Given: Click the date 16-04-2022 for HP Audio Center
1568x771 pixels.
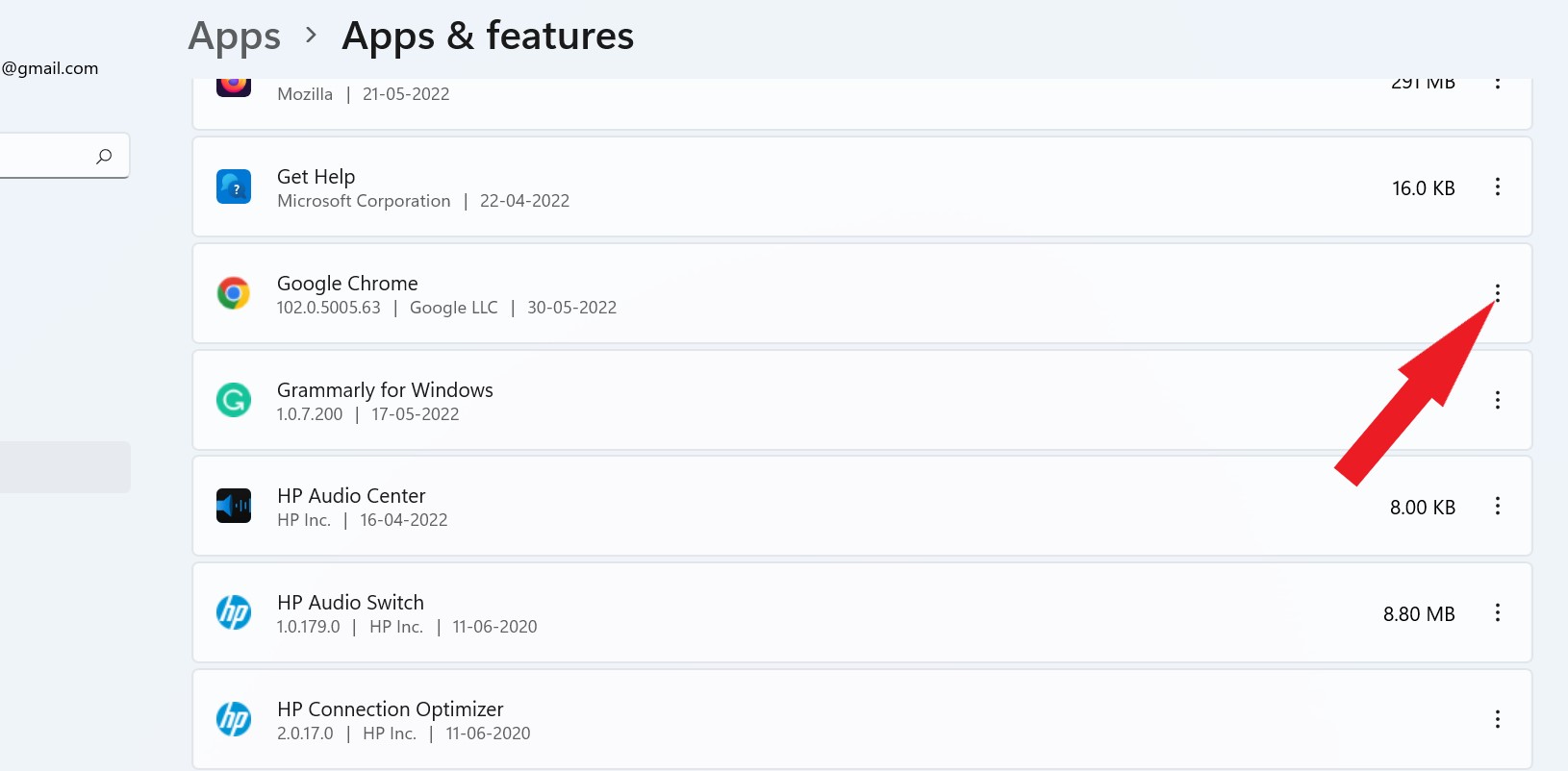Looking at the screenshot, I should click(404, 520).
